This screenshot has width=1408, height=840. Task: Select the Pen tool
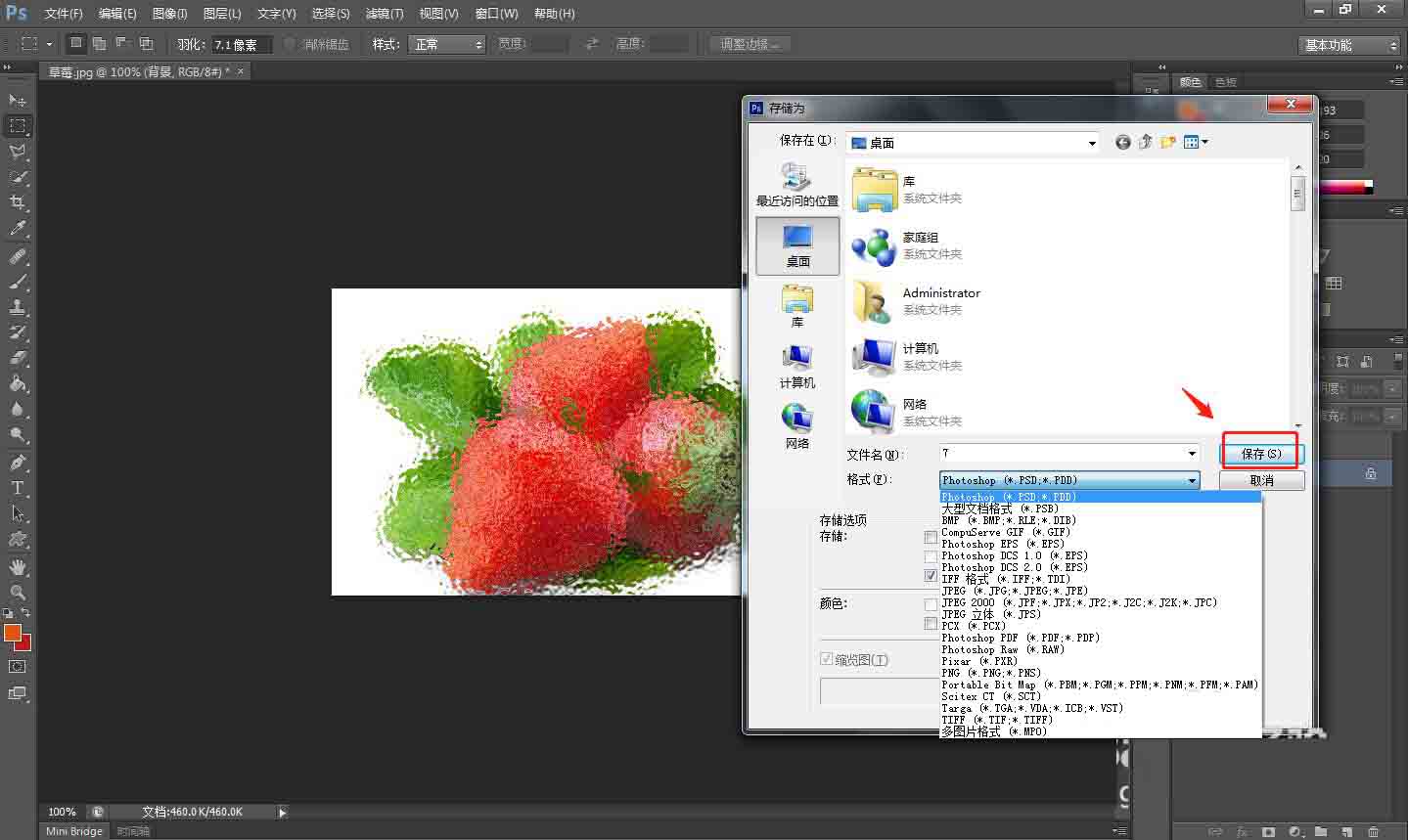point(18,462)
